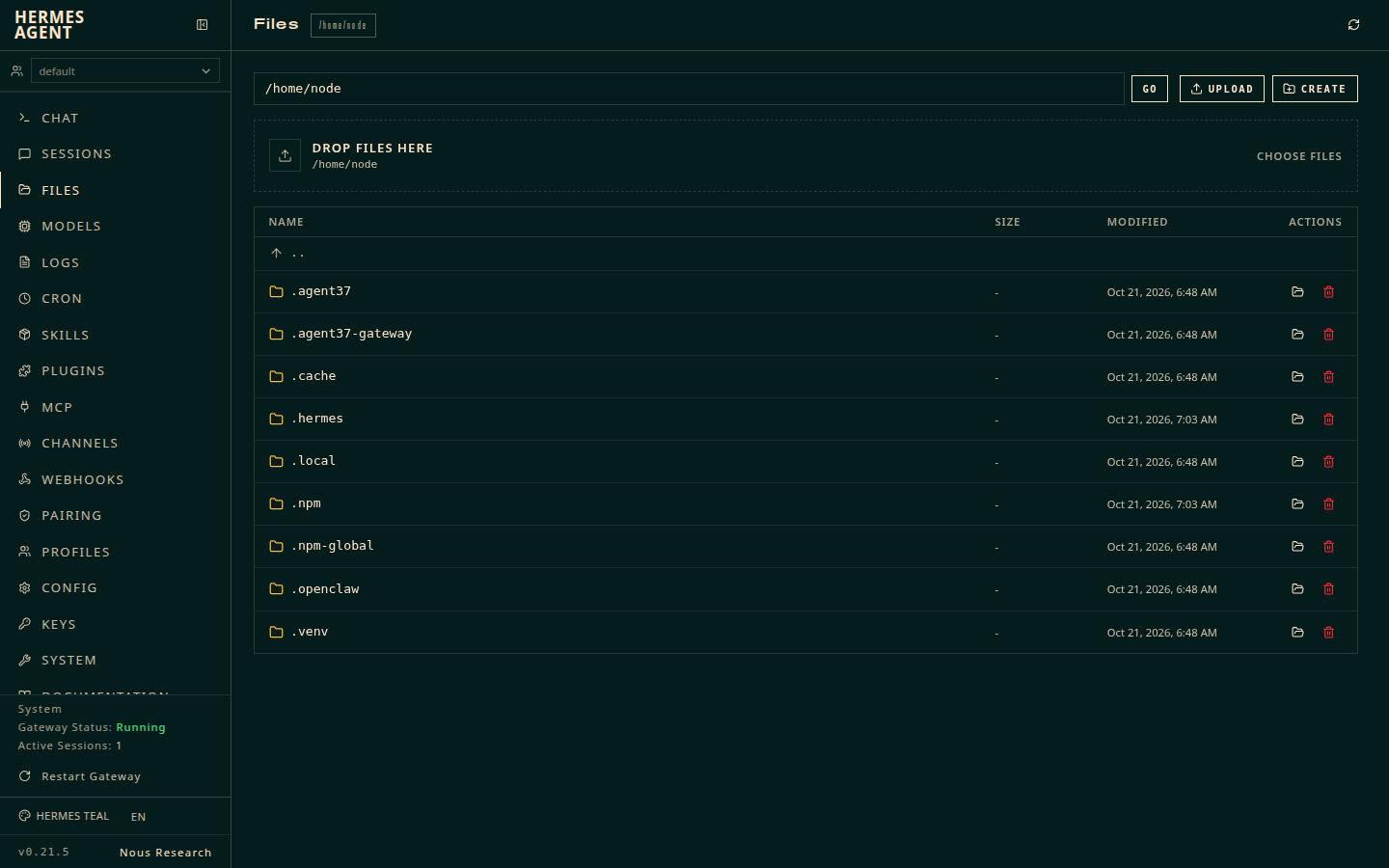
Task: Click Choose Files in drop zone
Action: coord(1298,156)
